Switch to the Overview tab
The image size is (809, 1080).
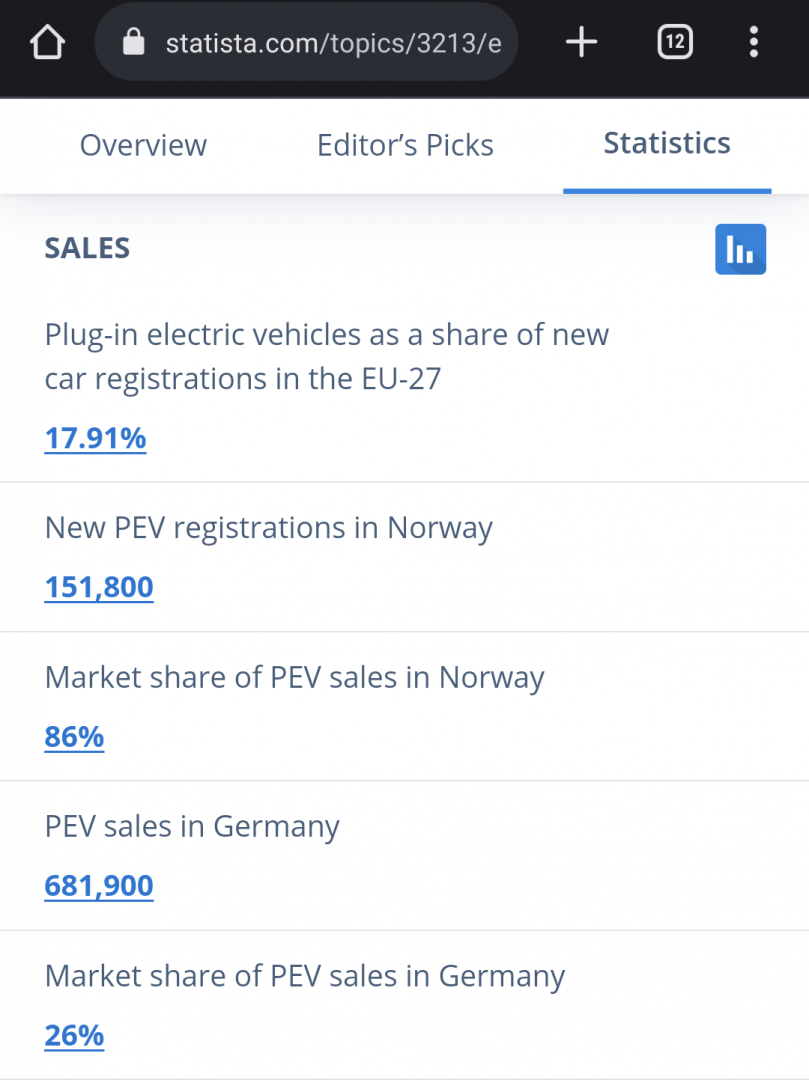click(143, 145)
